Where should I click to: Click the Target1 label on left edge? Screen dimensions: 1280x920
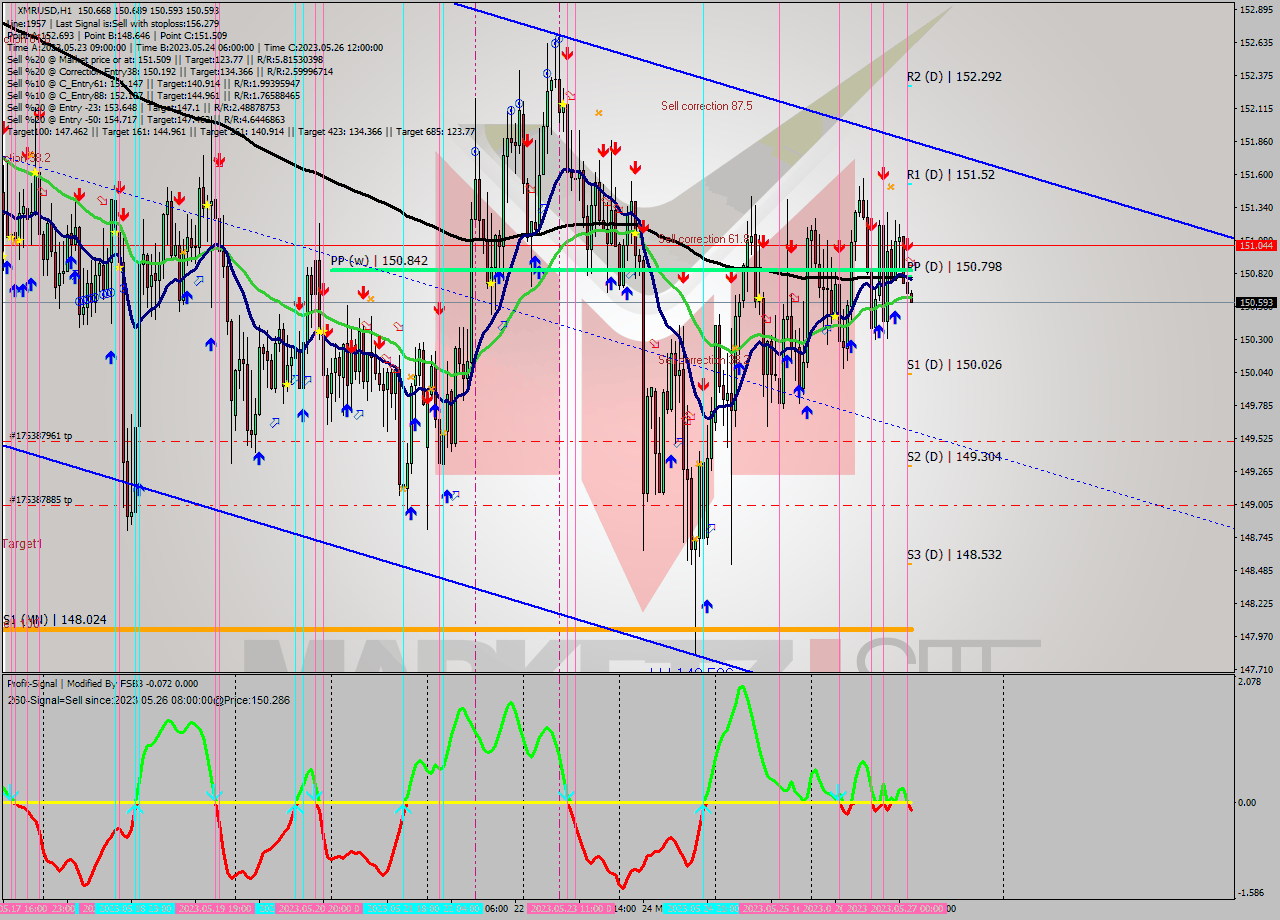(x=22, y=544)
